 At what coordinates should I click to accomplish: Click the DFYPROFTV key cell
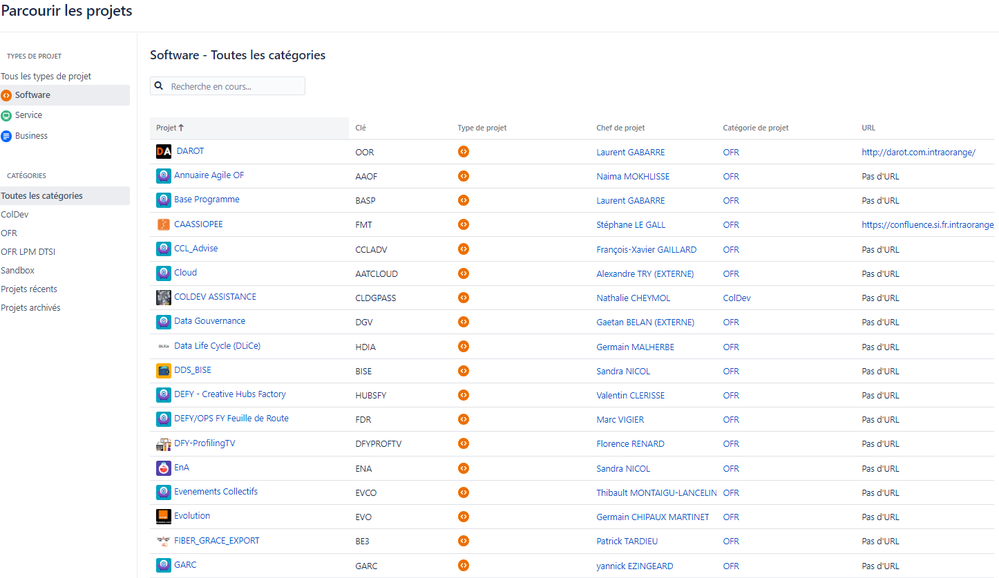[378, 444]
